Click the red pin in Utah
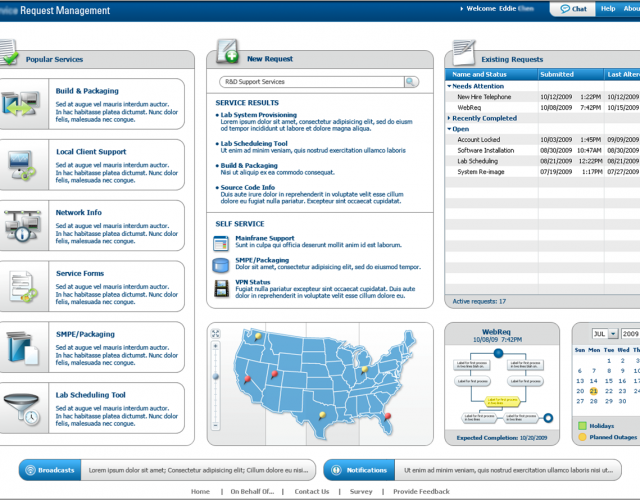640x500 pixels. (x=274, y=374)
